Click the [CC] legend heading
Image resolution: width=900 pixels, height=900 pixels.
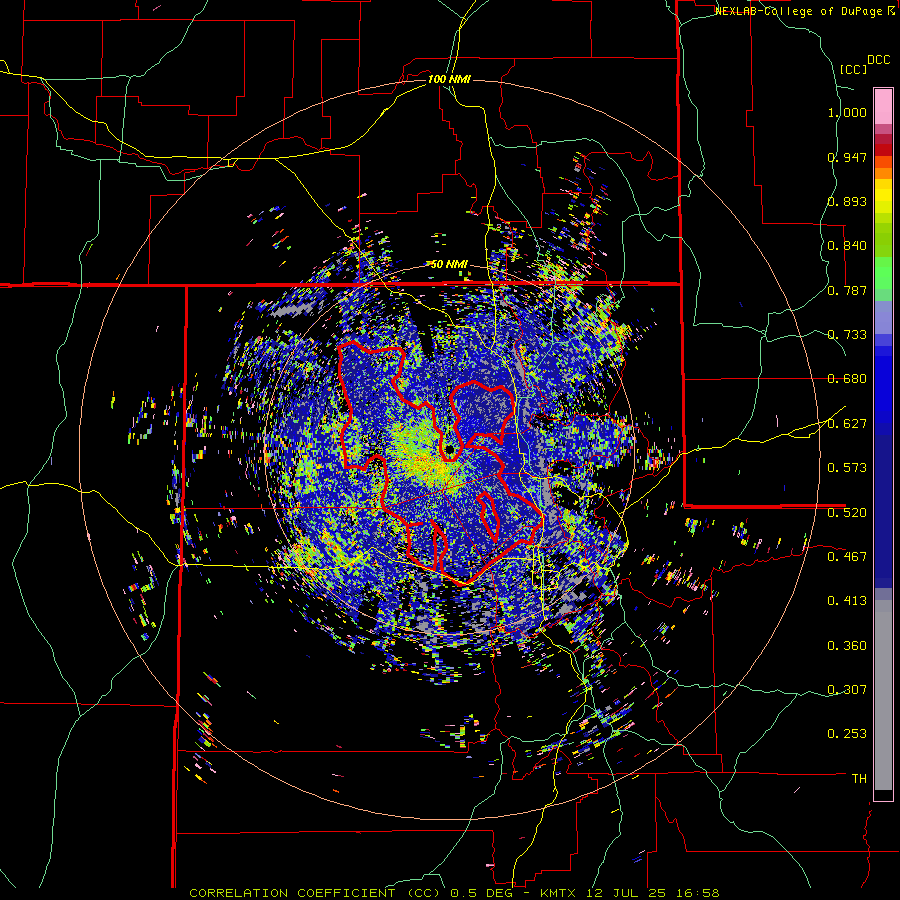point(854,69)
